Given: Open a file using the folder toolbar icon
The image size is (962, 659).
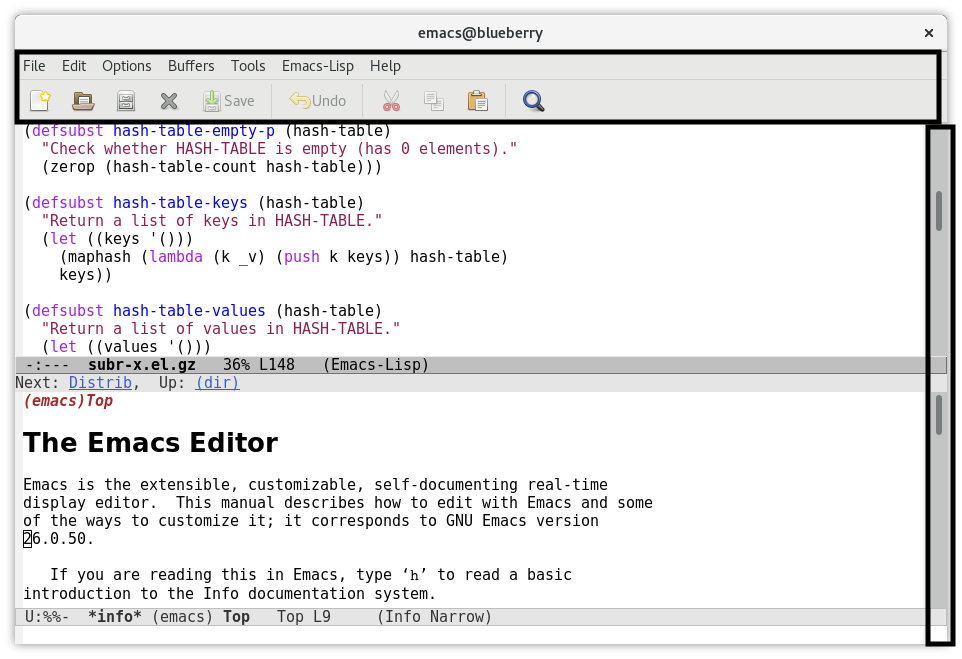Looking at the screenshot, I should [82, 100].
